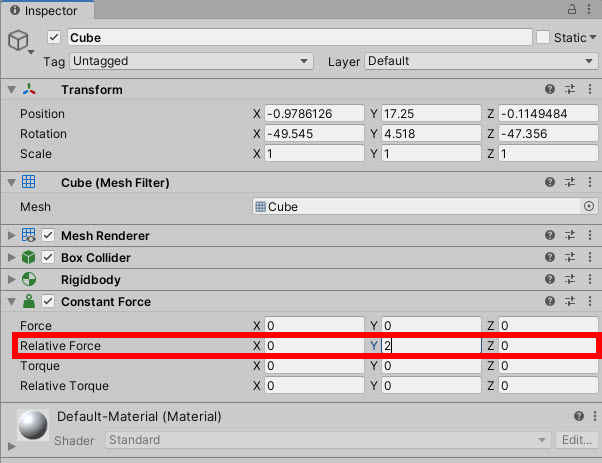The width and height of the screenshot is (602, 463).
Task: Open Transform presets selector
Action: 570,89
